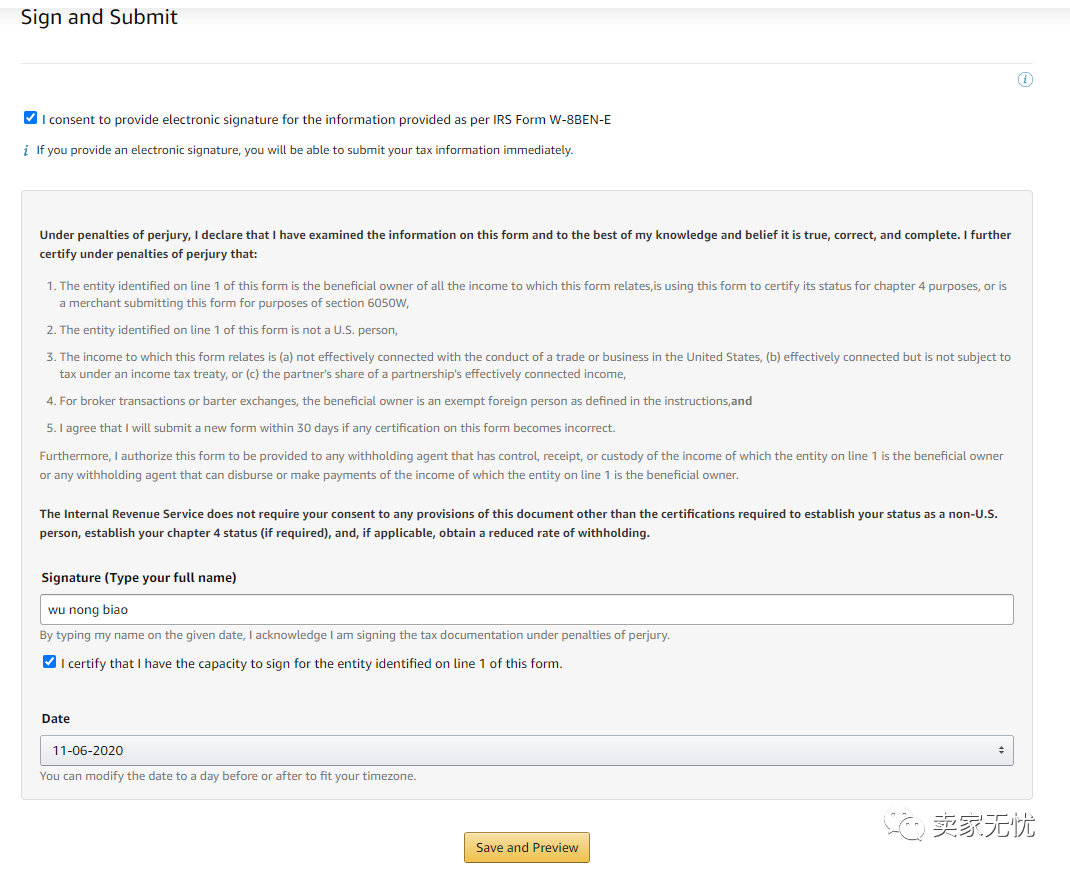Click the Save and Preview button
The width and height of the screenshot is (1070, 872).
[527, 847]
